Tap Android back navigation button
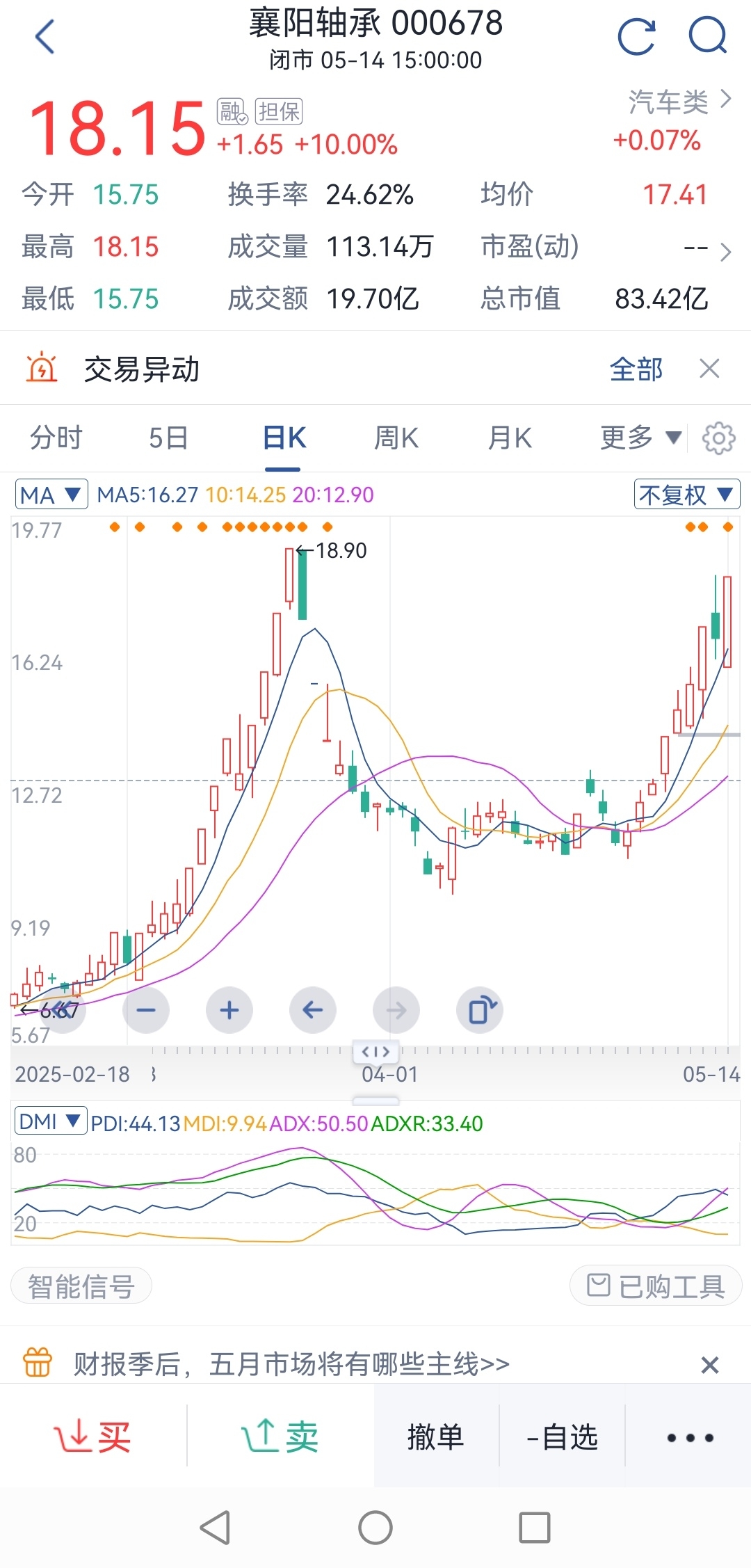Image resolution: width=751 pixels, height=1568 pixels. coord(216,1528)
